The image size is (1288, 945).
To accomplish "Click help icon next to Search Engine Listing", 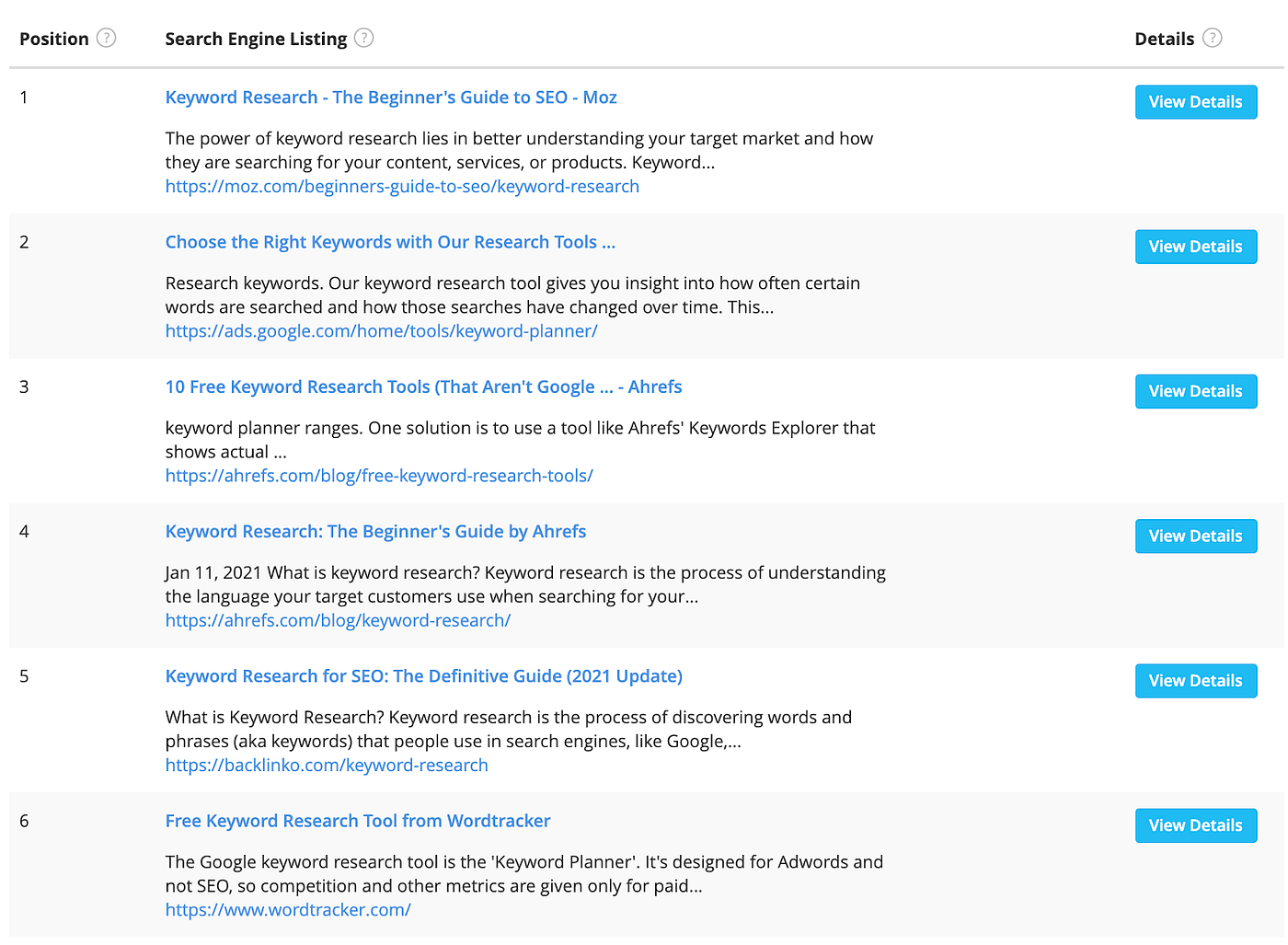I will [x=364, y=38].
